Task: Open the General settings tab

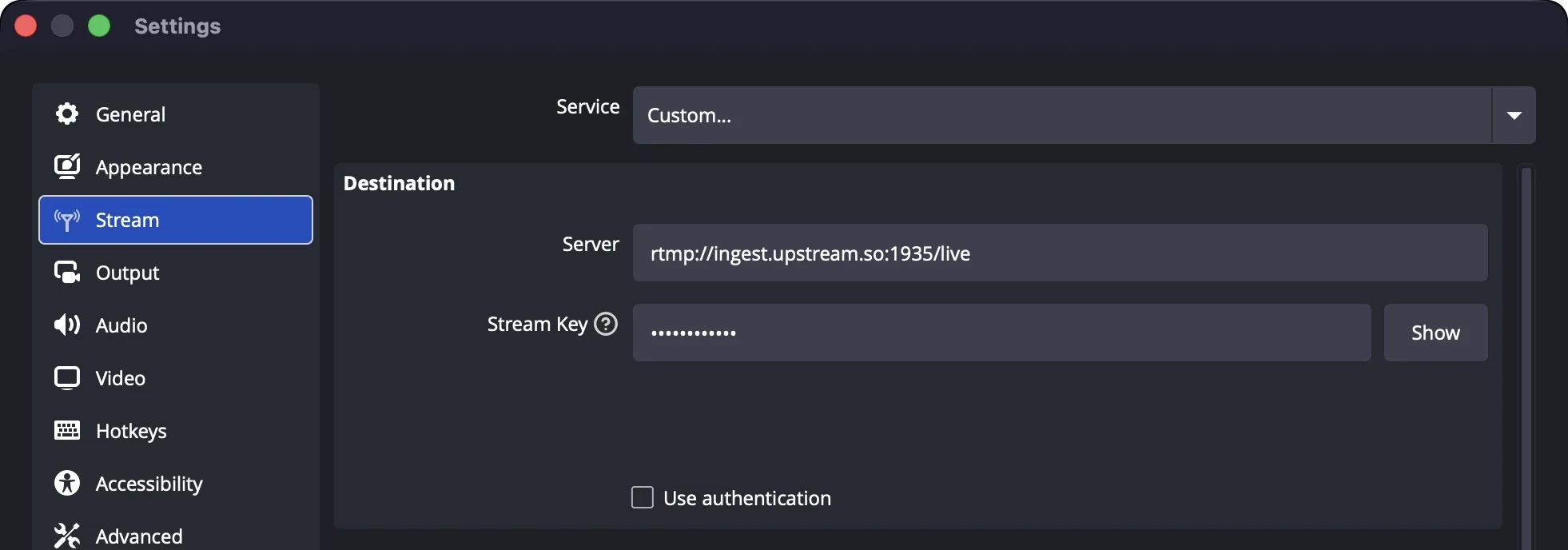Action: point(176,114)
